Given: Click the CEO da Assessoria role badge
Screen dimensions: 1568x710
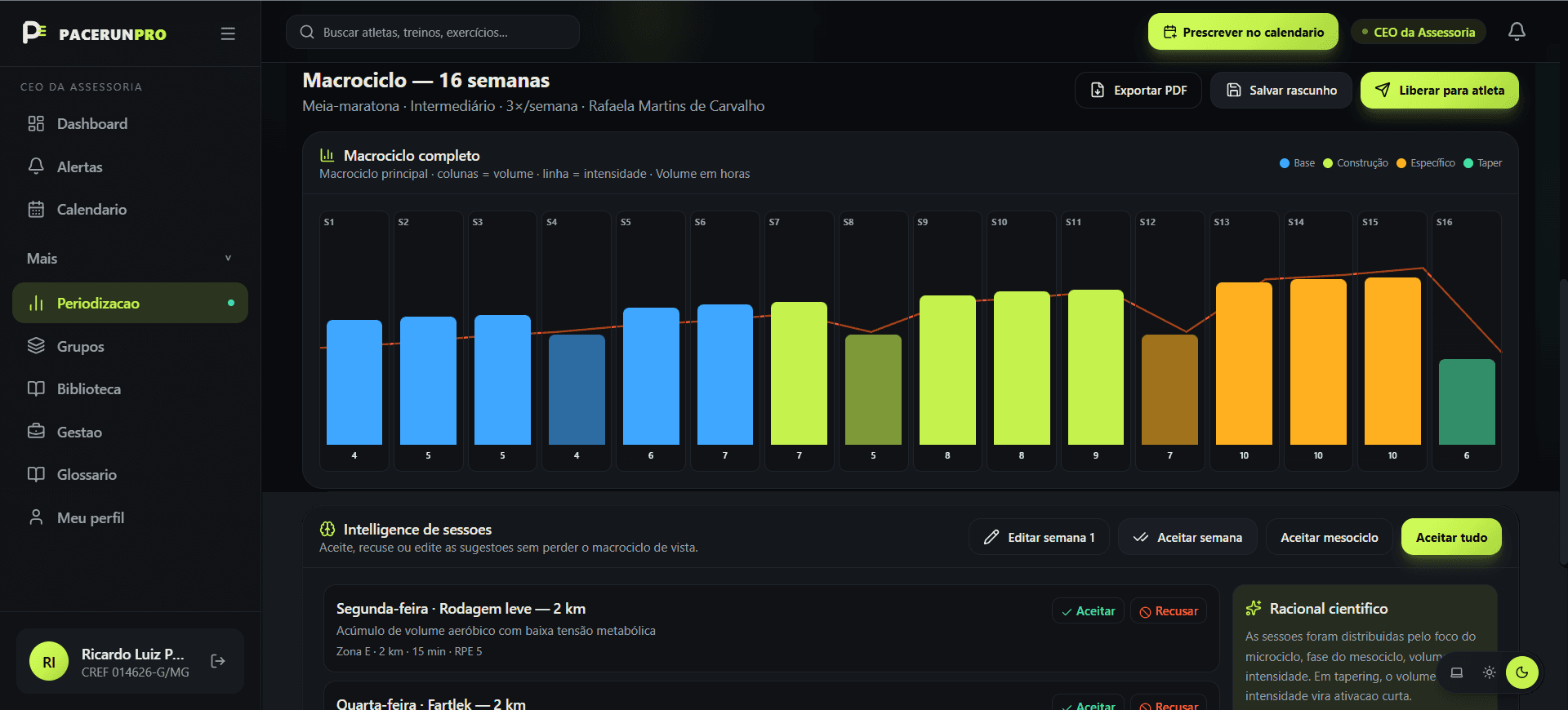Looking at the screenshot, I should click(x=1418, y=32).
